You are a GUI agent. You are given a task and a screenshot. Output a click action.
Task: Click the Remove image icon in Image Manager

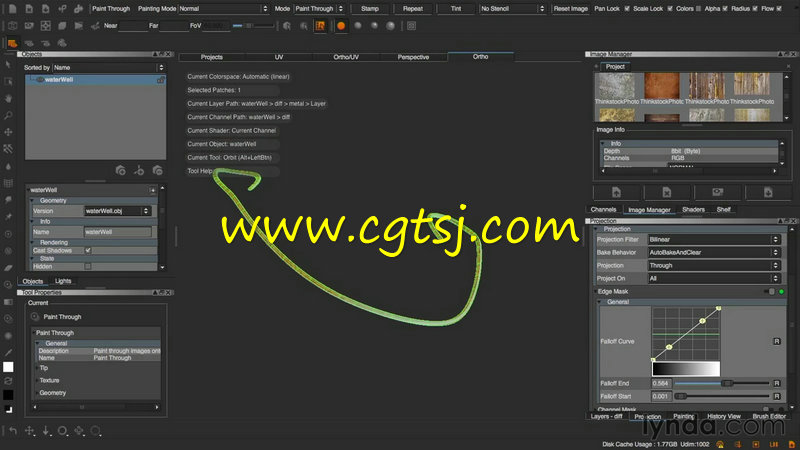(667, 192)
